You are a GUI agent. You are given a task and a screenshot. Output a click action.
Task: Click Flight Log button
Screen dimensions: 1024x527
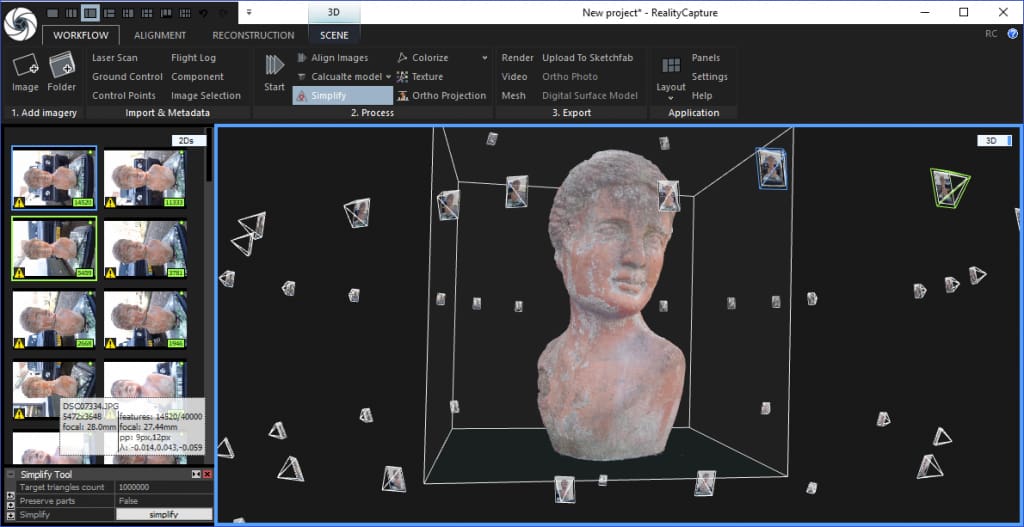pyautogui.click(x=193, y=57)
